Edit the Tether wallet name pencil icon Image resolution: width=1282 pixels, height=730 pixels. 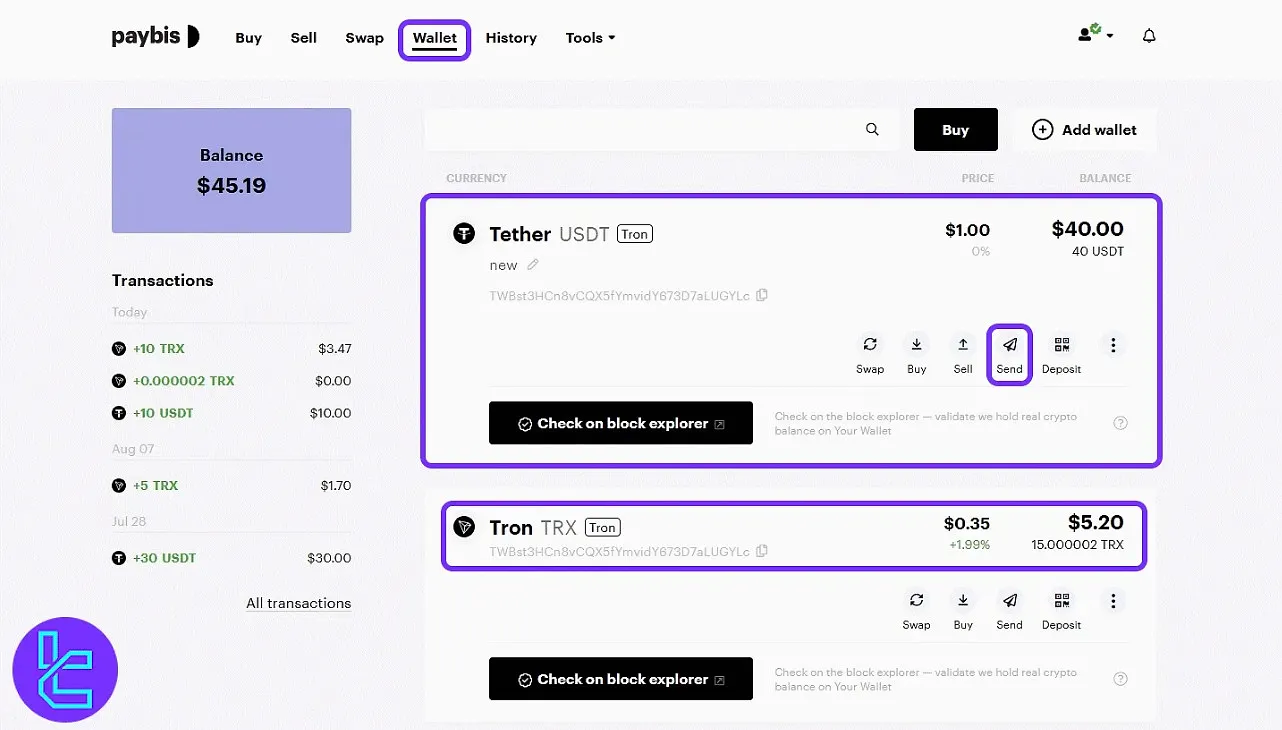533,265
